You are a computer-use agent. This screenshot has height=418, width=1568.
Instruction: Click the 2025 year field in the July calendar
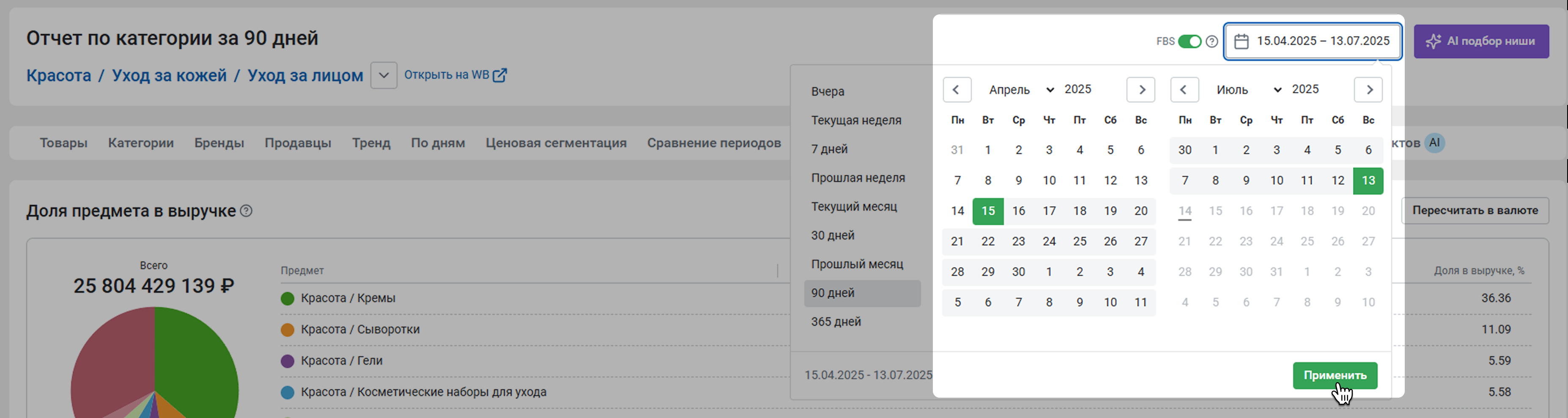(x=1306, y=89)
